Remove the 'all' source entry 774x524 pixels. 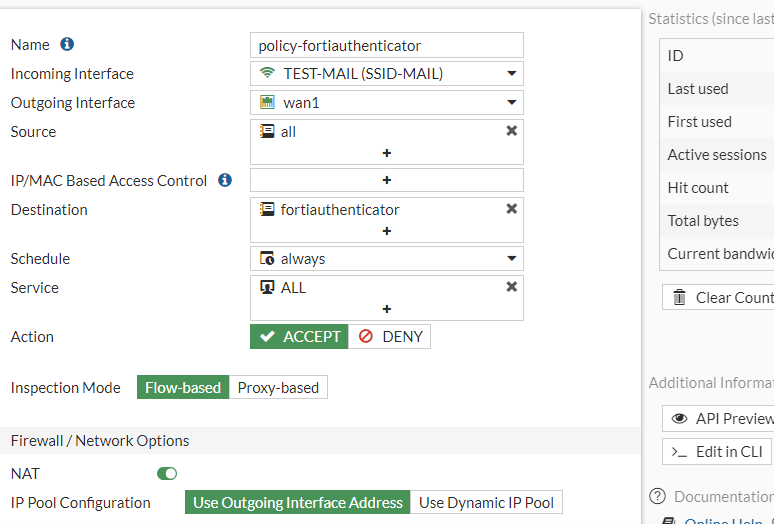pyautogui.click(x=511, y=131)
